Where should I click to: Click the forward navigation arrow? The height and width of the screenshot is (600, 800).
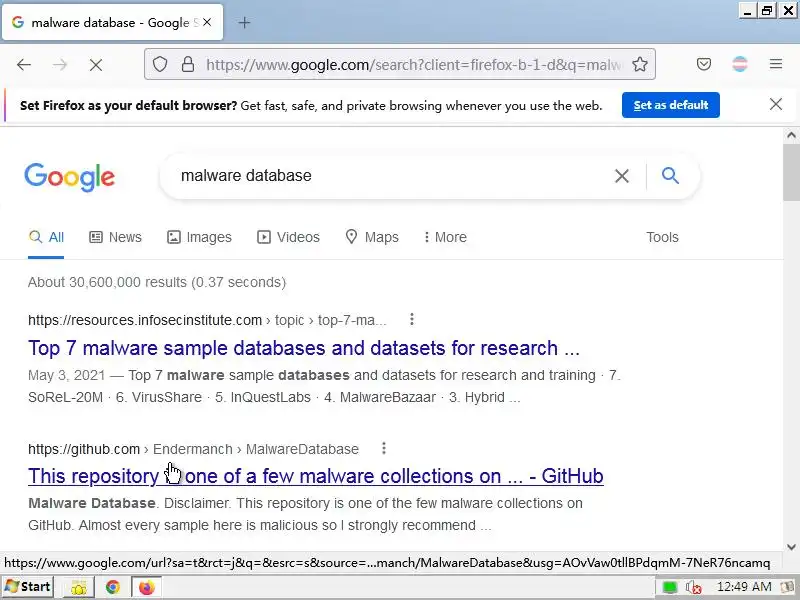[60, 64]
